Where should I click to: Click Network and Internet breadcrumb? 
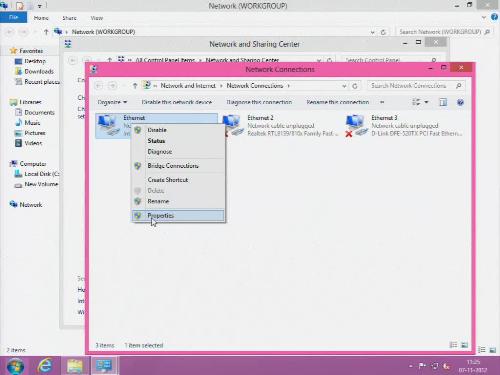coord(188,86)
